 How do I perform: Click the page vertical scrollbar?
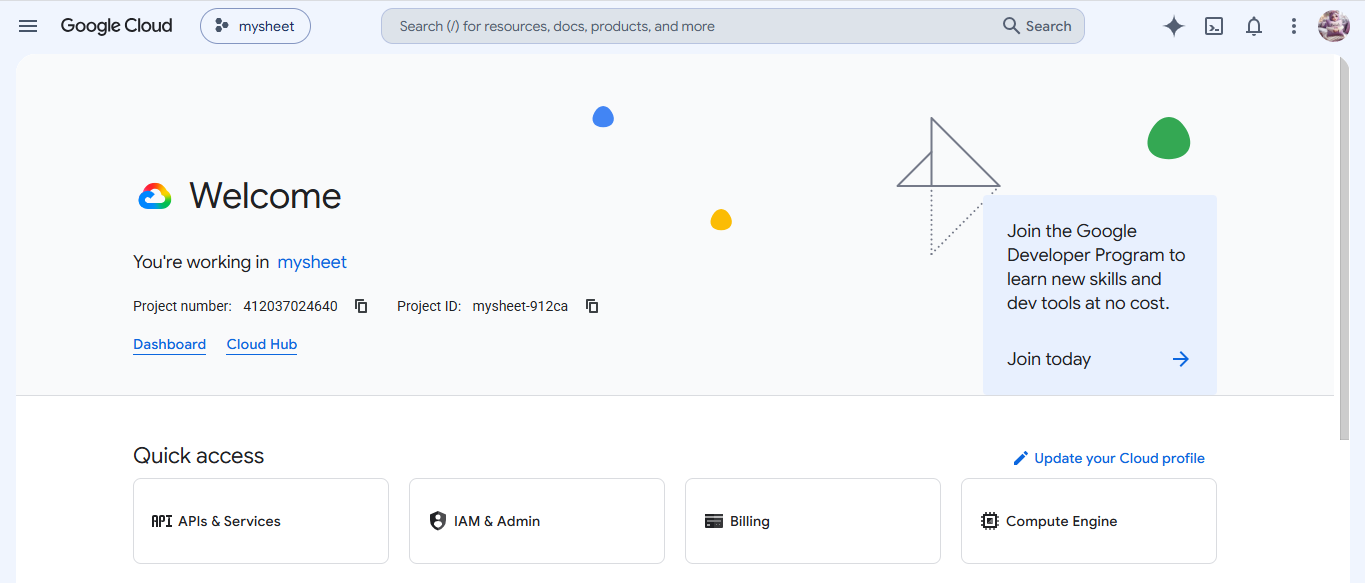pos(1344,248)
